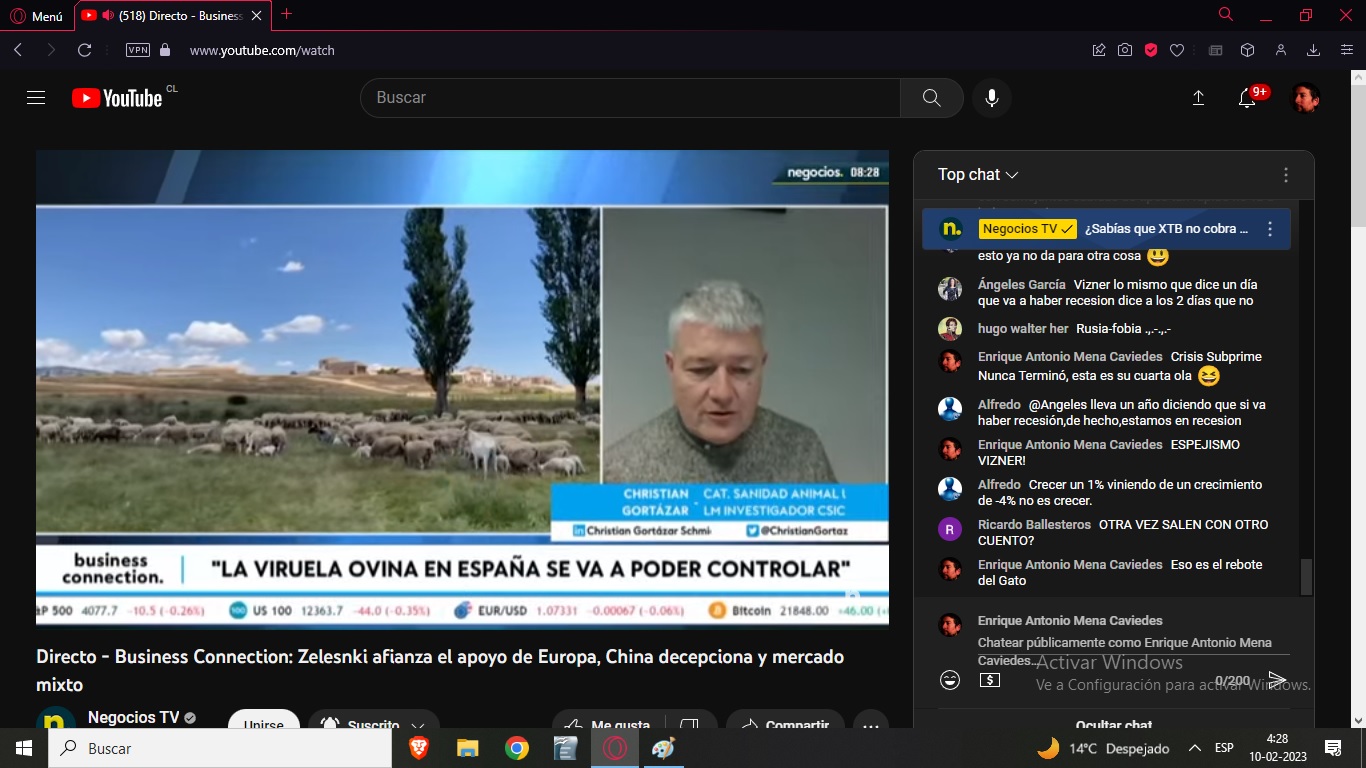Click Opera's search tabs magnifier icon
The image size is (1366, 768).
[x=1226, y=14]
